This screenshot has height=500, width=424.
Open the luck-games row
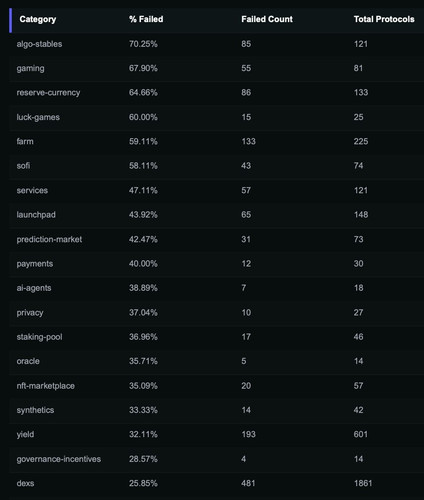[x=217, y=117]
